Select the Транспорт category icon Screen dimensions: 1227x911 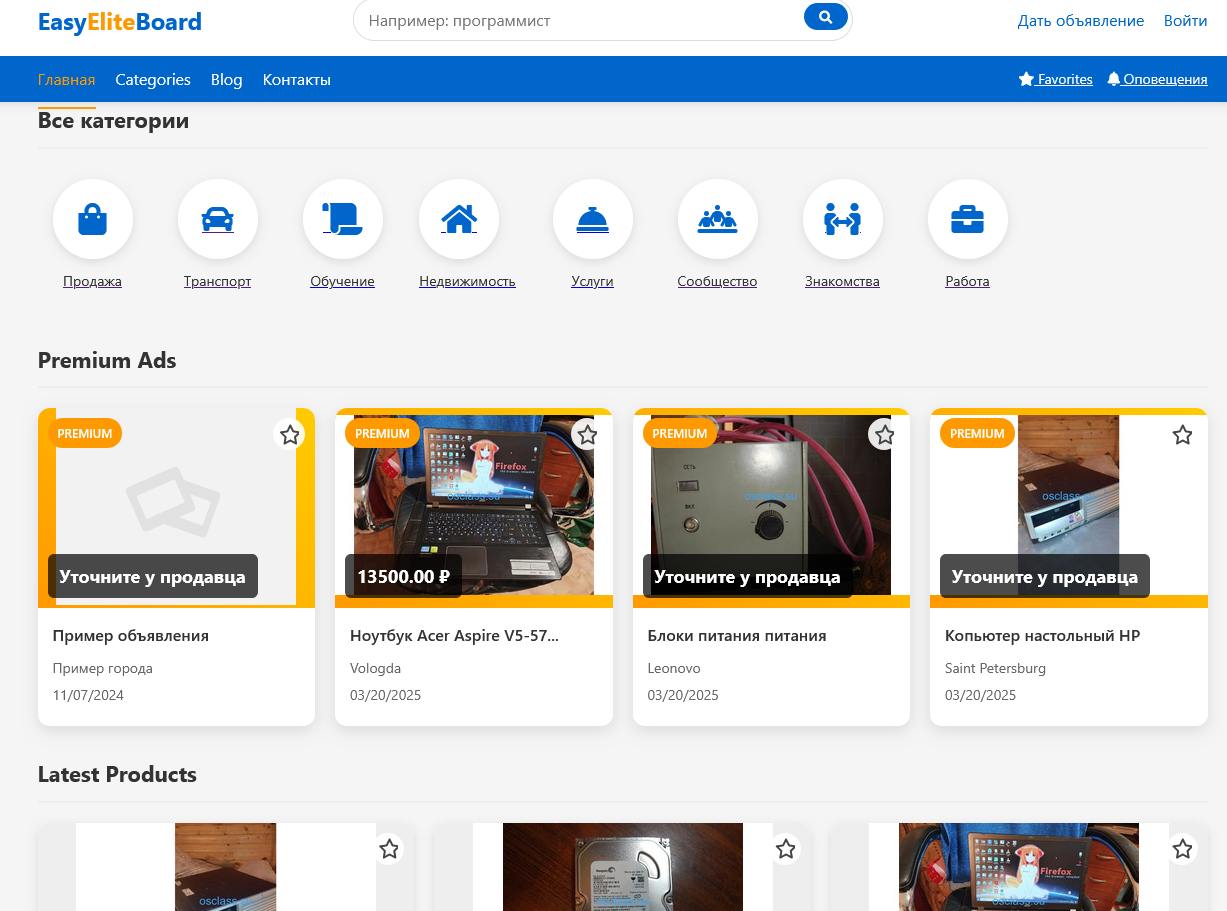click(218, 219)
